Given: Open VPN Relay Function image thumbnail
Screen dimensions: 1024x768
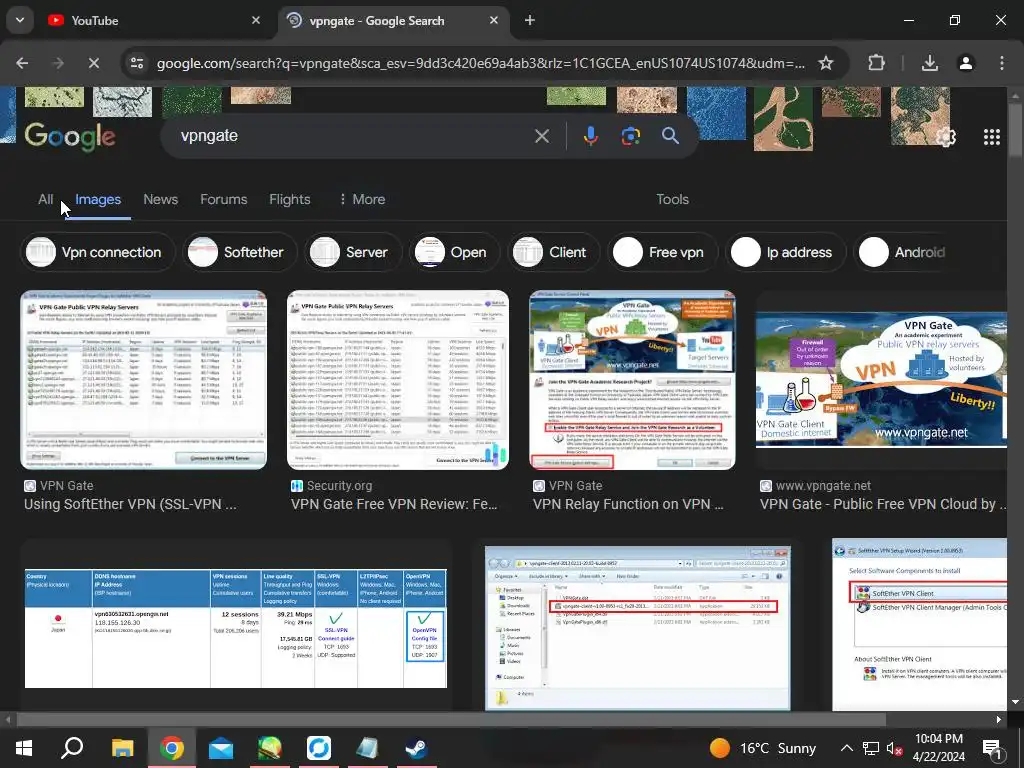Looking at the screenshot, I should point(632,379).
